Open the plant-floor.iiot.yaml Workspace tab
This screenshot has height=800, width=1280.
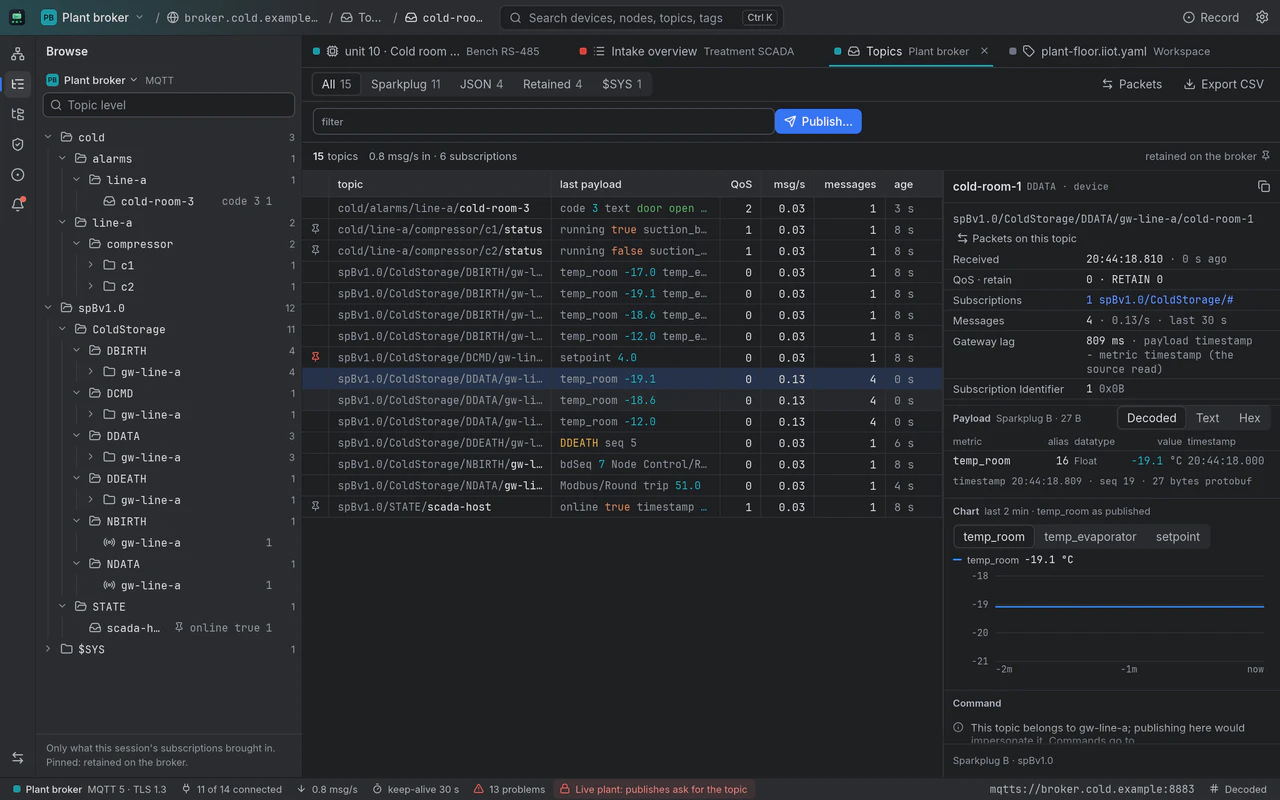(1109, 51)
